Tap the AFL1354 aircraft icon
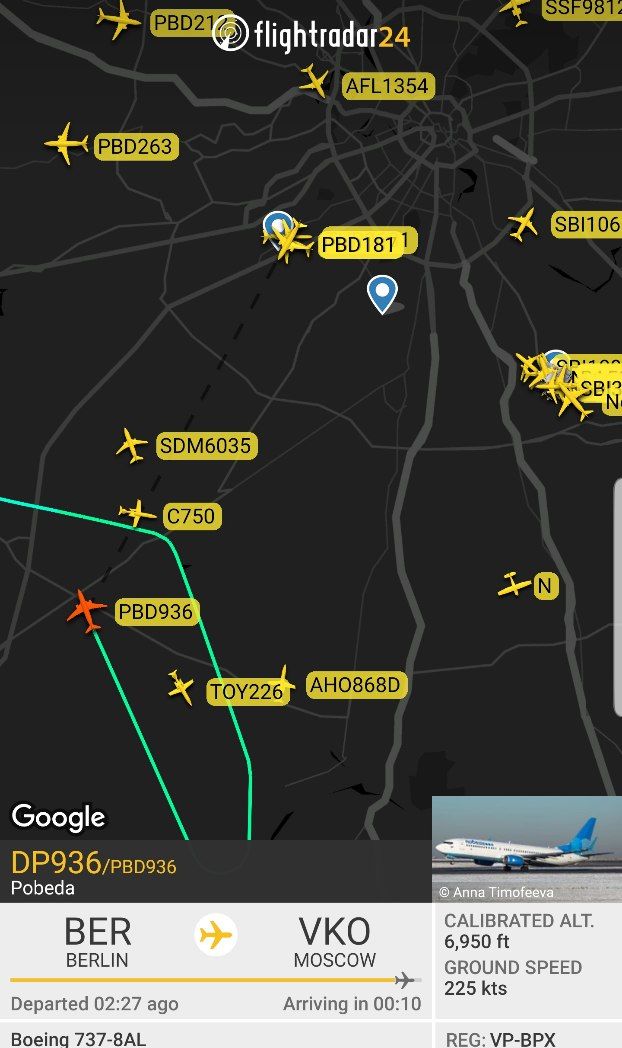622x1048 pixels. coord(315,81)
